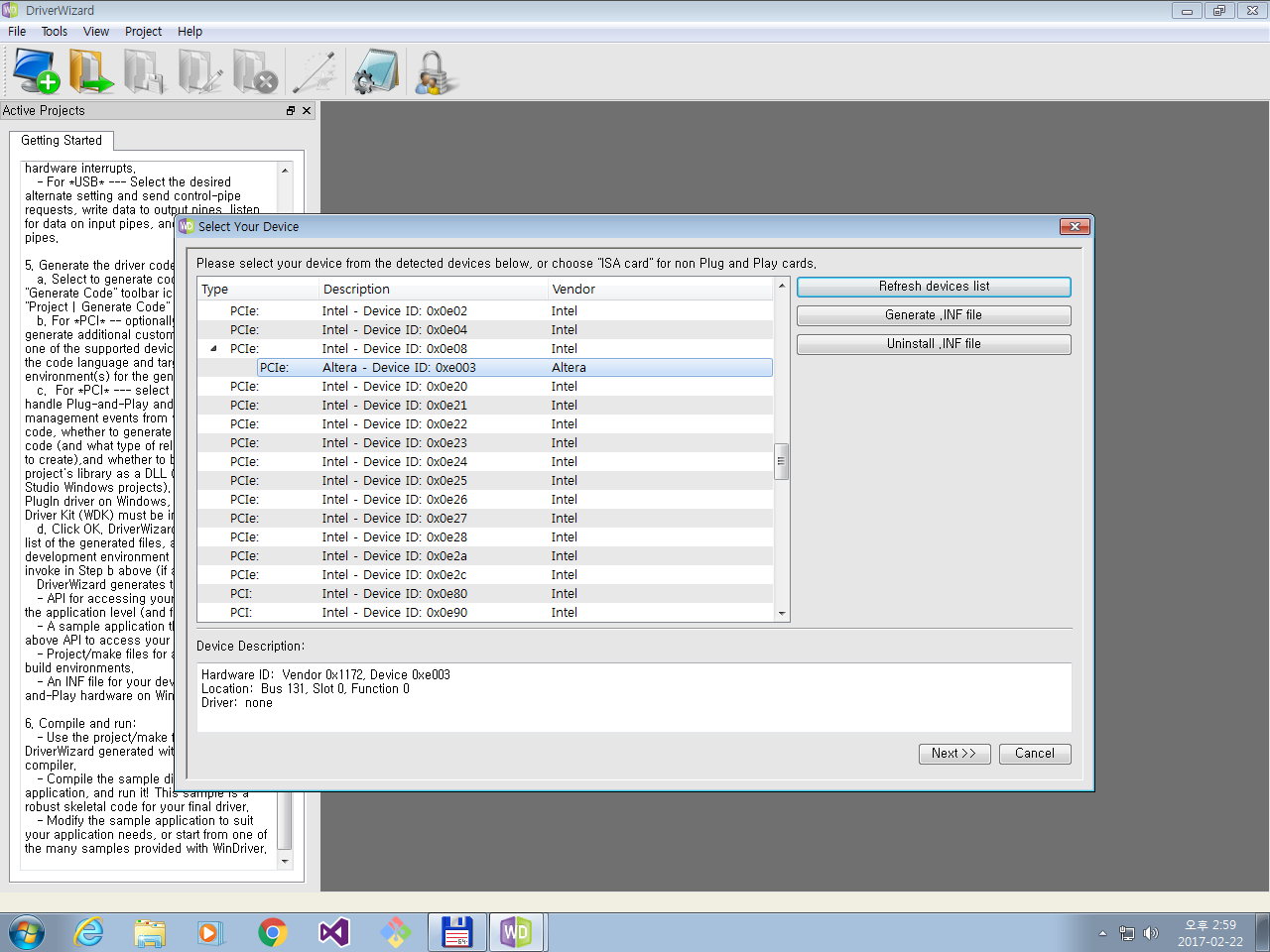Click the device list scrollbar down arrow
This screenshot has width=1270, height=952.
click(780, 614)
